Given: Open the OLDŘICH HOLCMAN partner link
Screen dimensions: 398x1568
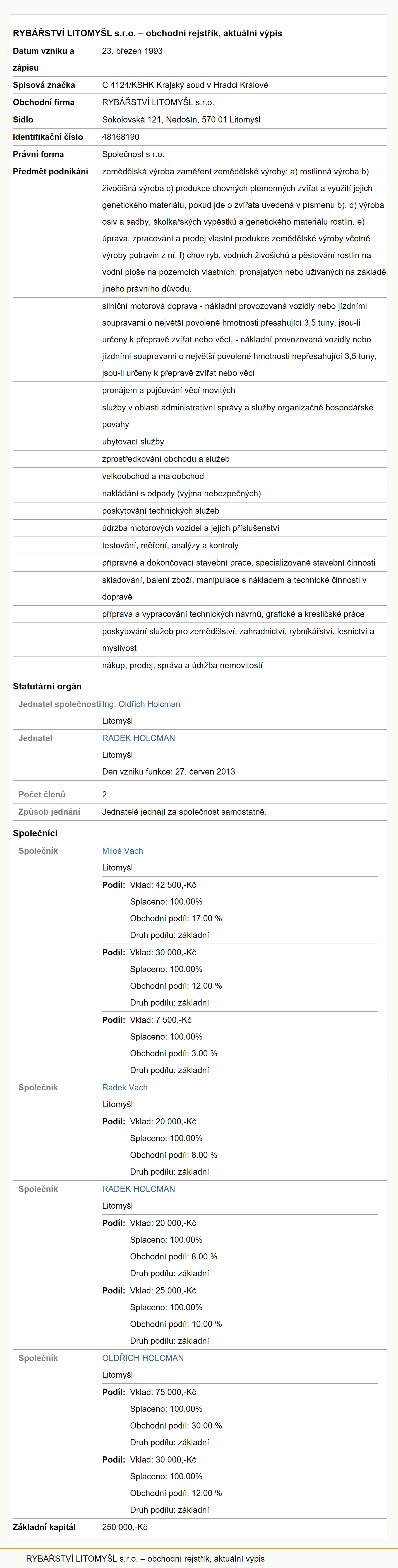Looking at the screenshot, I should [143, 1358].
